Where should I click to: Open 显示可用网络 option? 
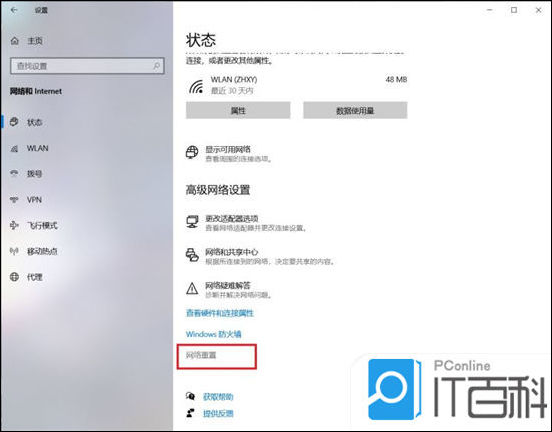click(229, 154)
